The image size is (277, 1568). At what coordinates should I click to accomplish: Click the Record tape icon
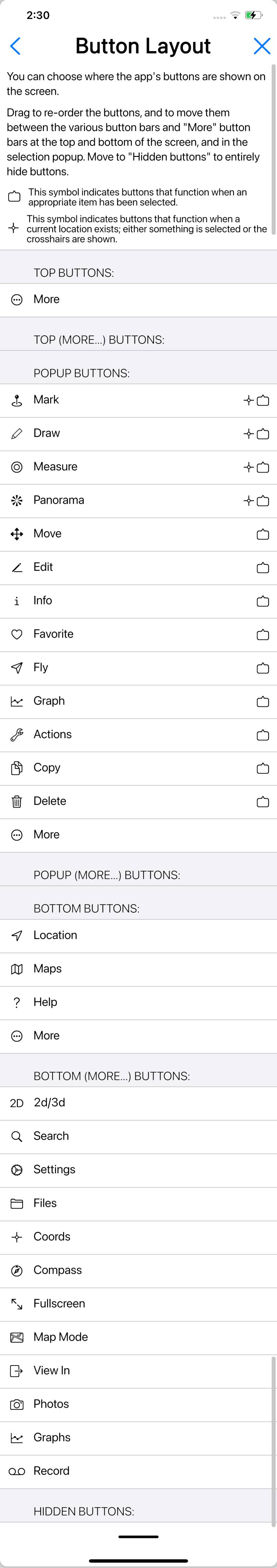pyautogui.click(x=17, y=1472)
